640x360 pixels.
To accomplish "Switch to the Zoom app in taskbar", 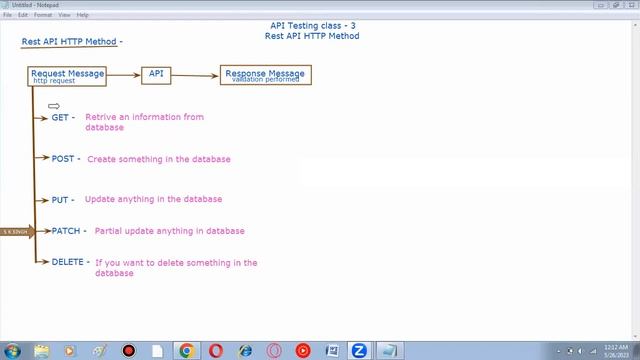I will [359, 351].
